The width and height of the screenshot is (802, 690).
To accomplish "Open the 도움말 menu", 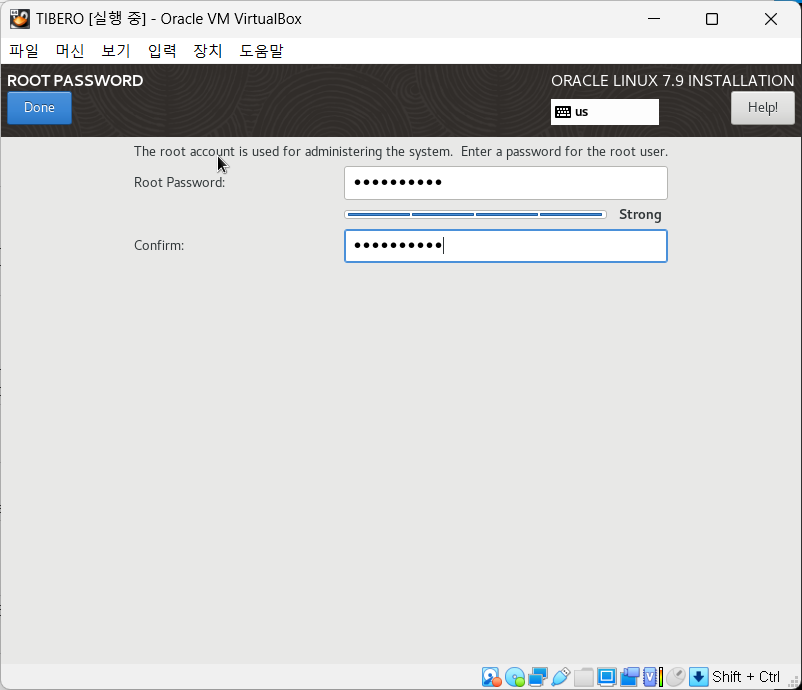I will [x=261, y=51].
